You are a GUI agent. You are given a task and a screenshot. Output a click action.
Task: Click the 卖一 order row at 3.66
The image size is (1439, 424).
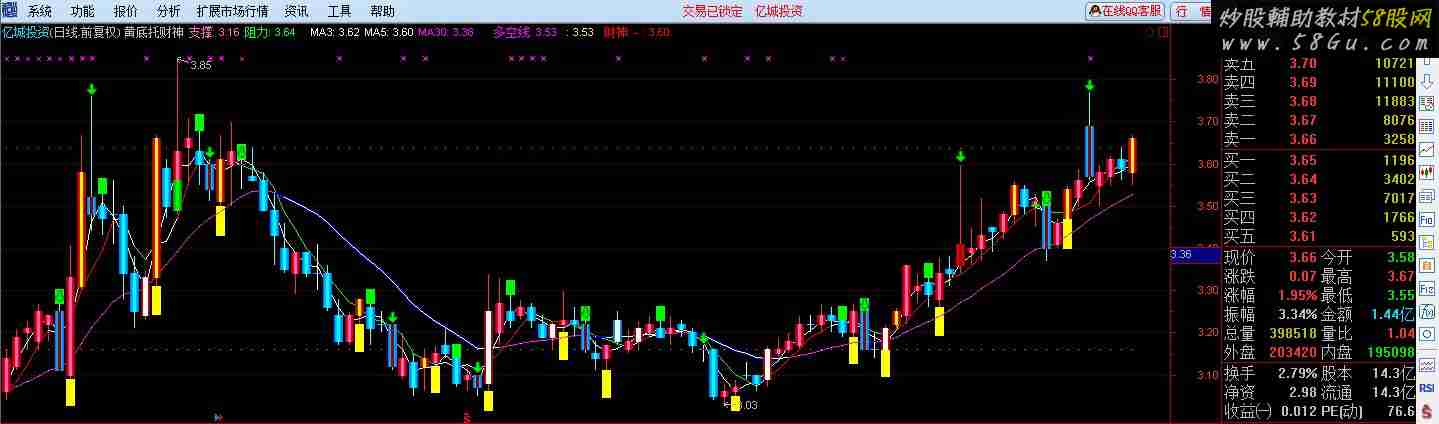pos(1319,139)
